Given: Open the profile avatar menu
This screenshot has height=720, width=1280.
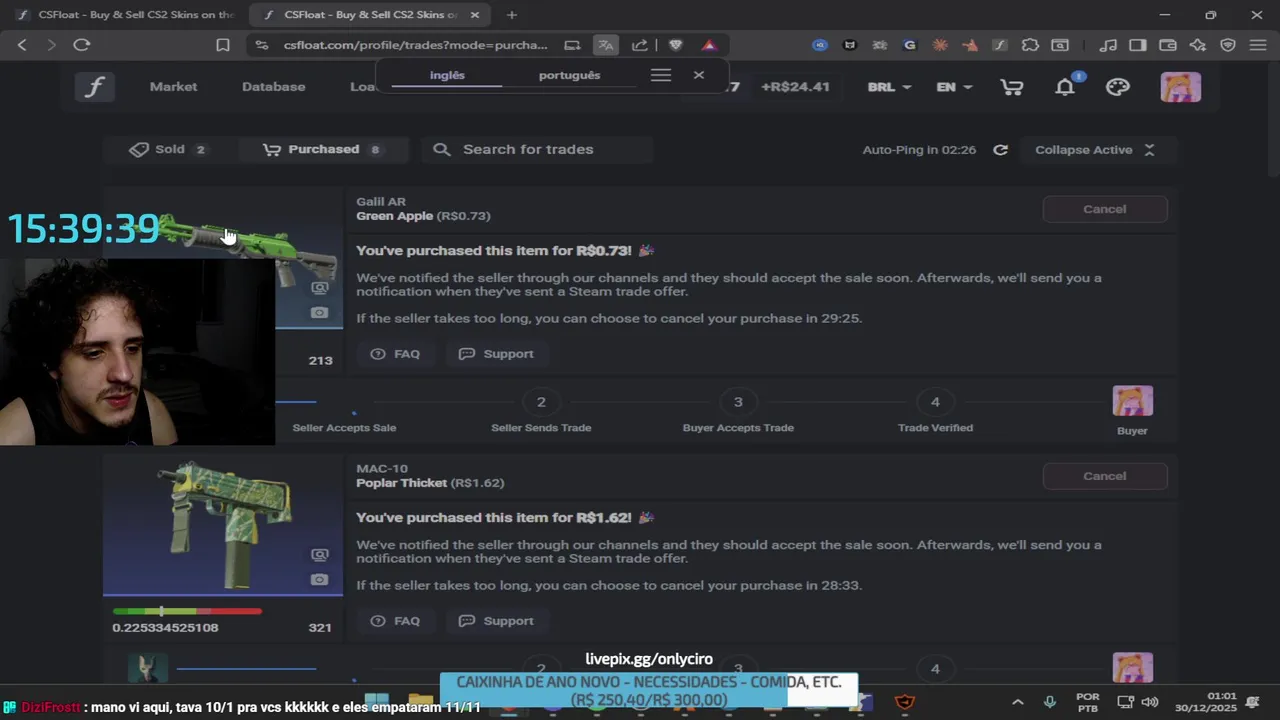Looking at the screenshot, I should click(1180, 87).
